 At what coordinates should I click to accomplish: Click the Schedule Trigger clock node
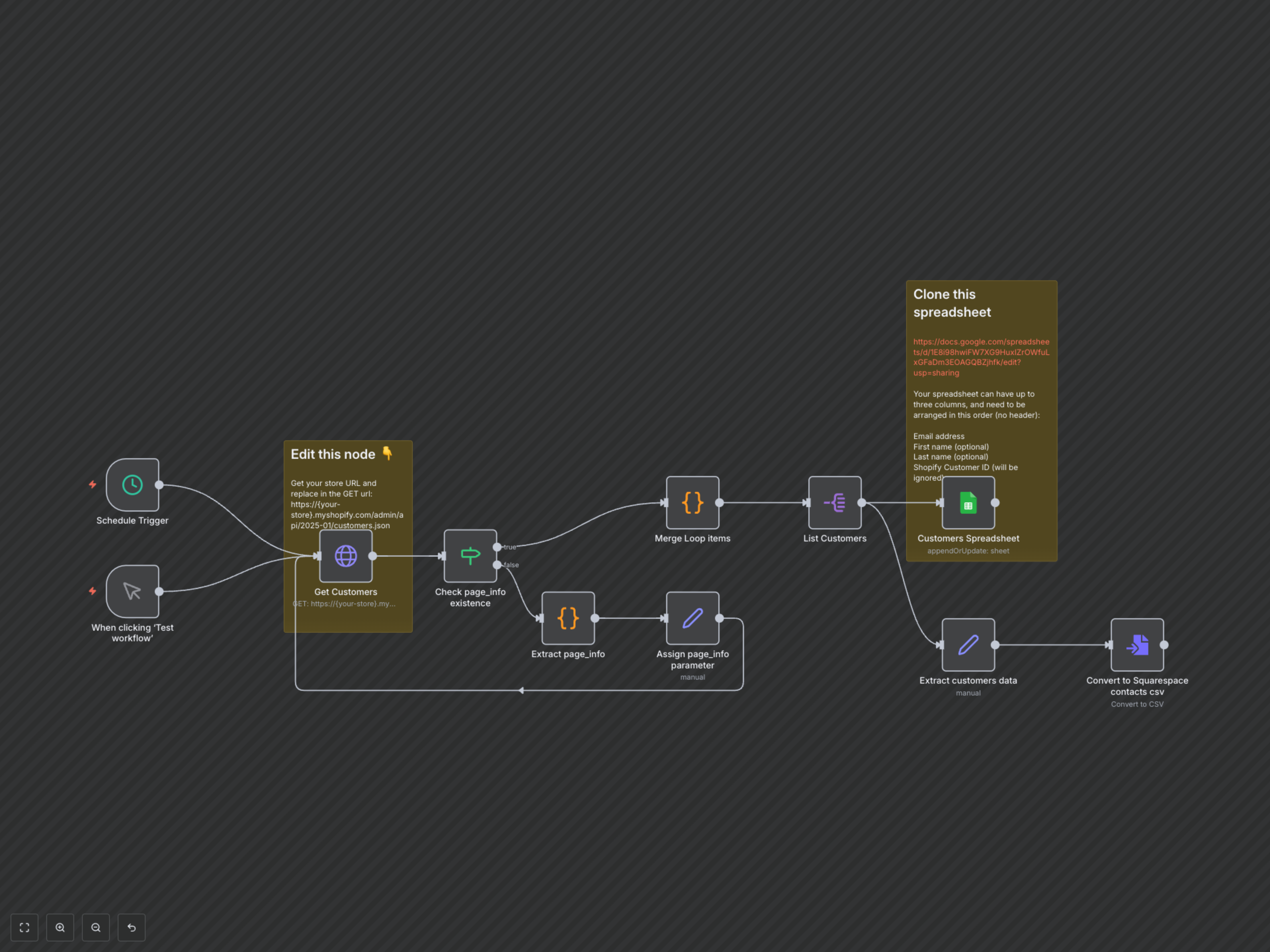coord(132,485)
